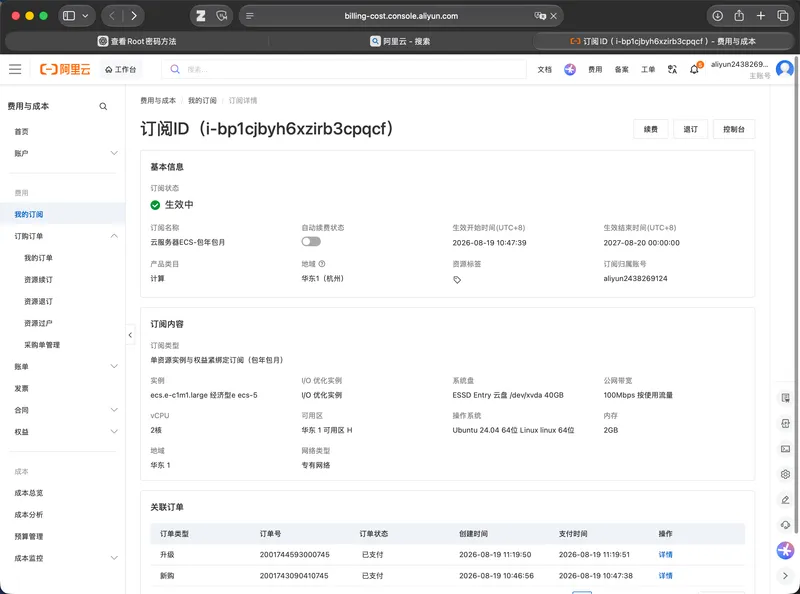Image resolution: width=800 pixels, height=594 pixels.
Task: Open the user avatar menu
Action: [785, 68]
